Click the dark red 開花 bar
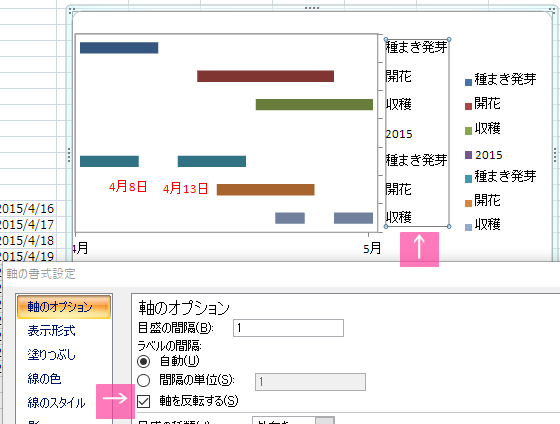The height and width of the screenshot is (424, 560). [265, 76]
